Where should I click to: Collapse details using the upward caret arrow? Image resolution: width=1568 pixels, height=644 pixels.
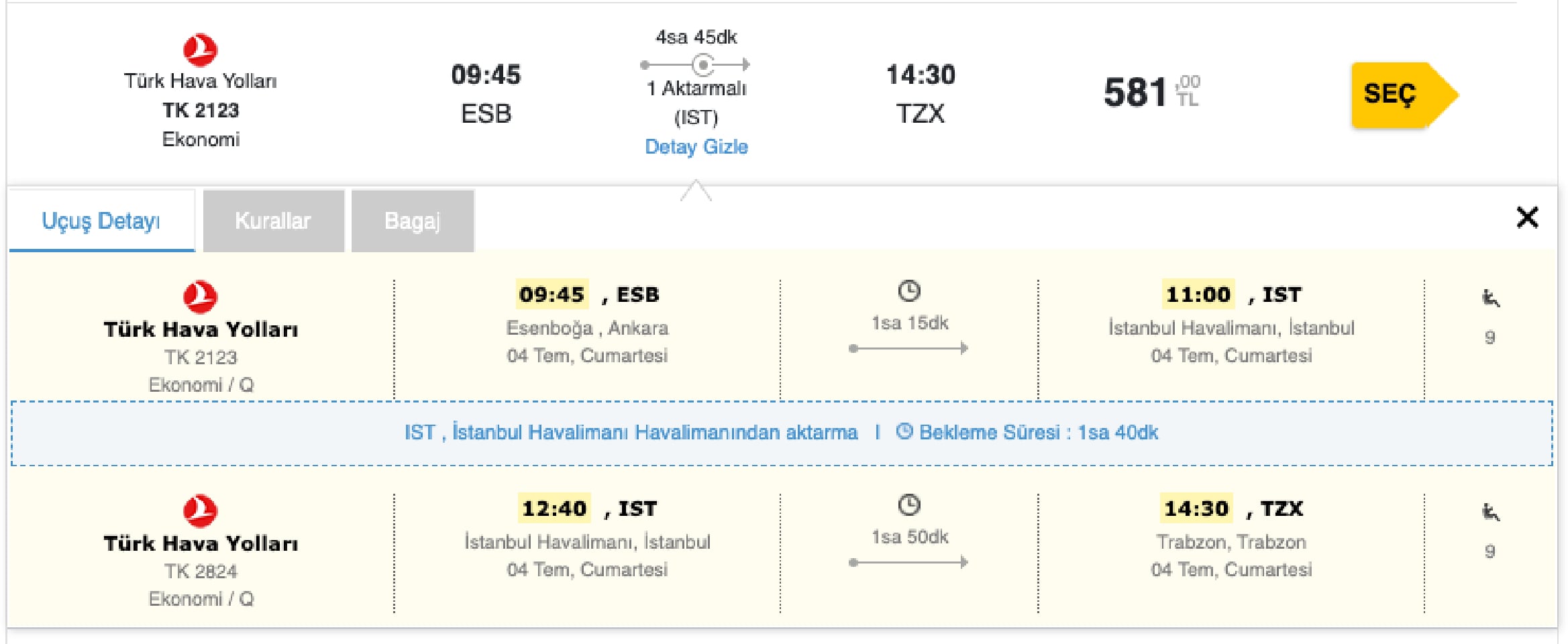click(696, 191)
